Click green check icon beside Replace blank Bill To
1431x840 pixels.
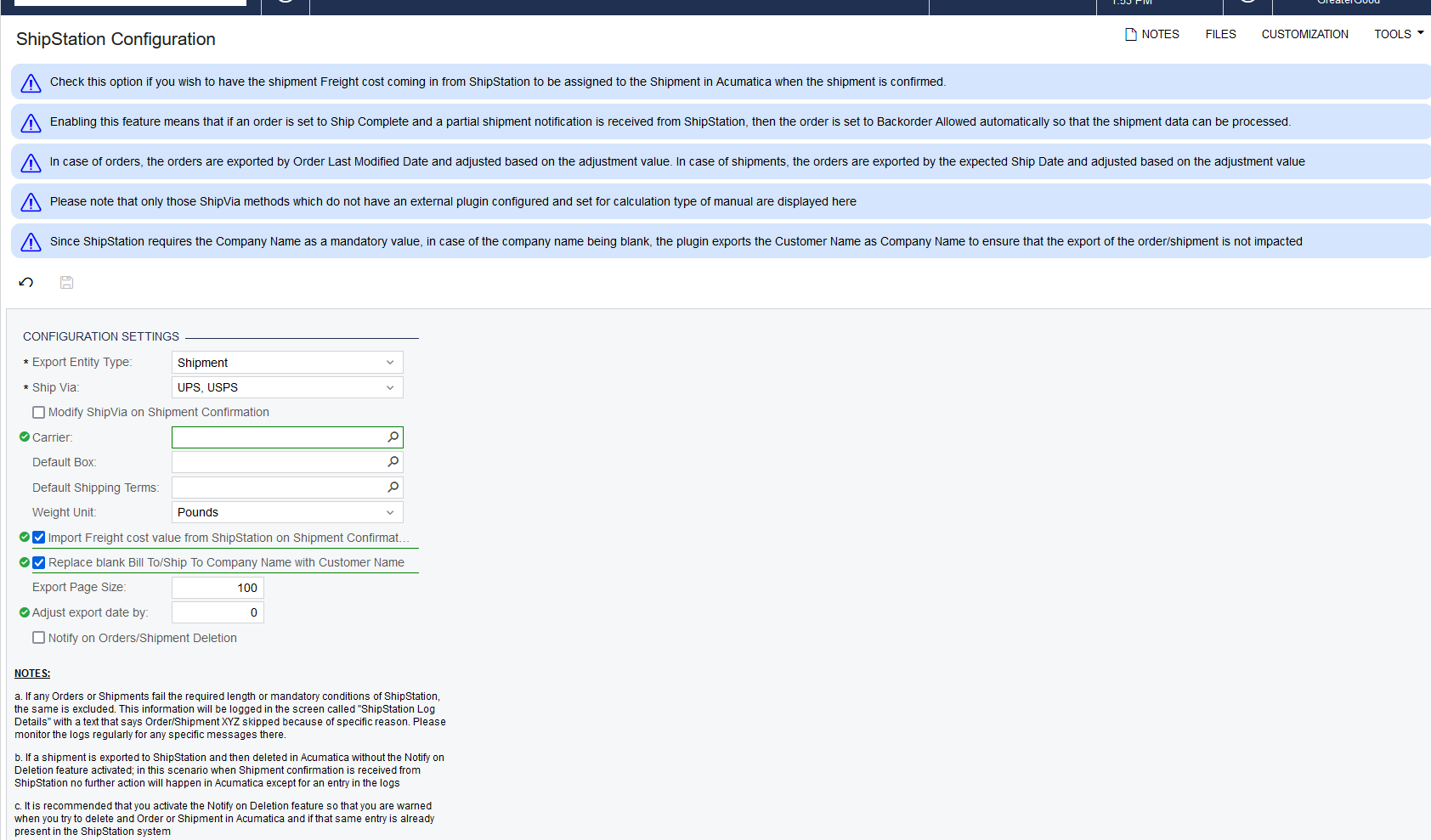25,562
